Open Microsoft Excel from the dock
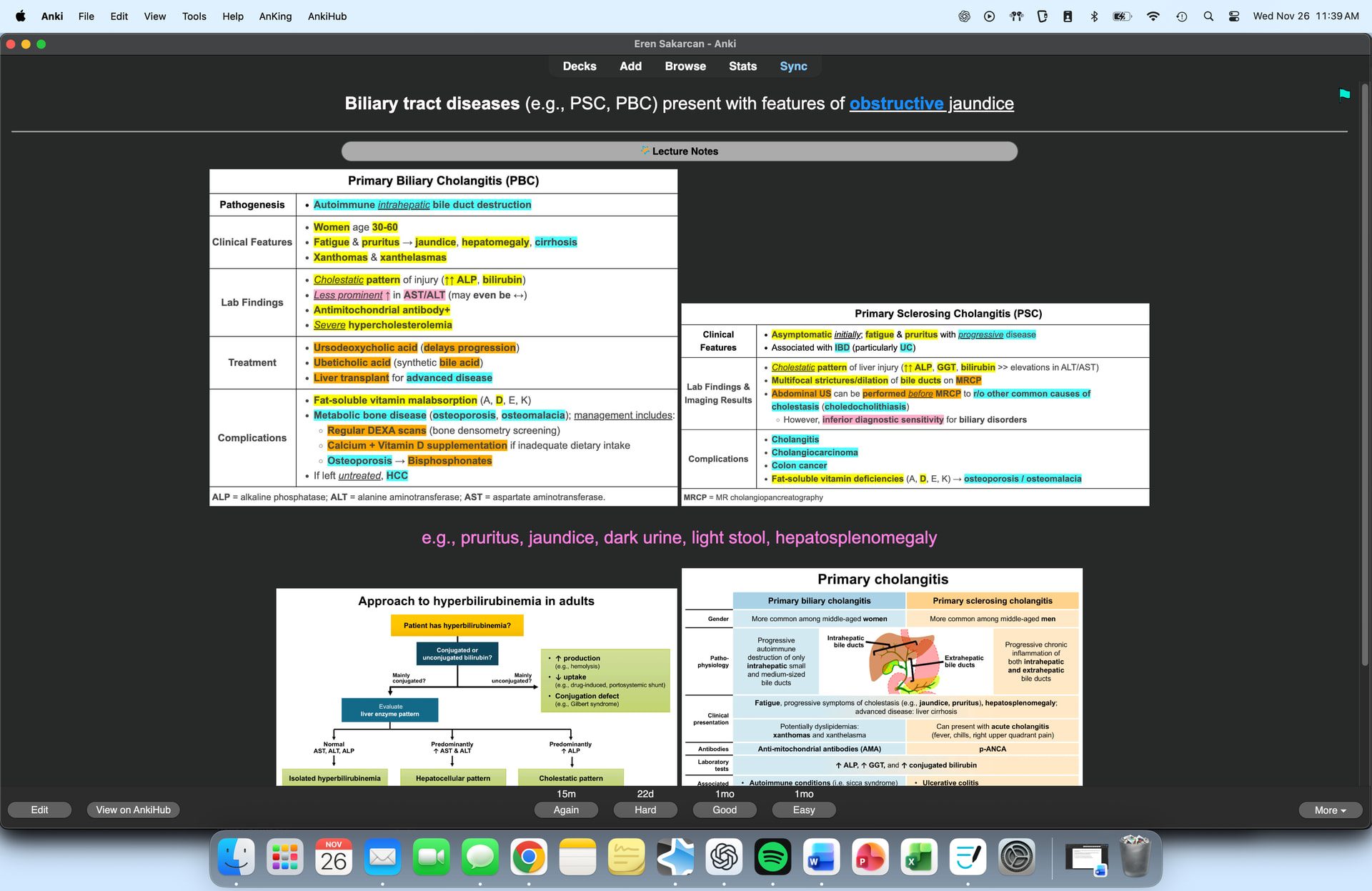 click(x=919, y=857)
